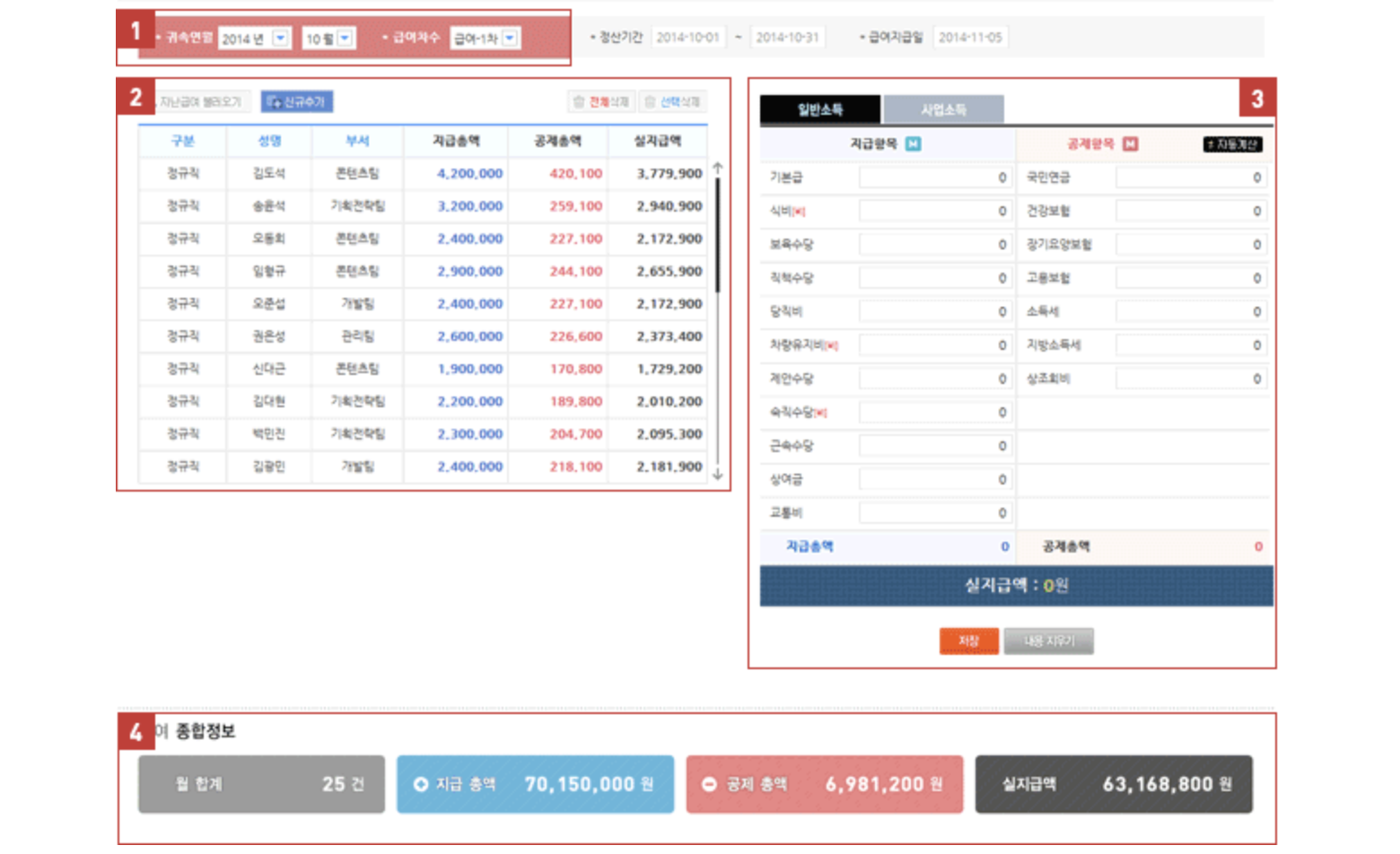Click the 식비 input field
The width and height of the screenshot is (1400, 854).
[935, 211]
